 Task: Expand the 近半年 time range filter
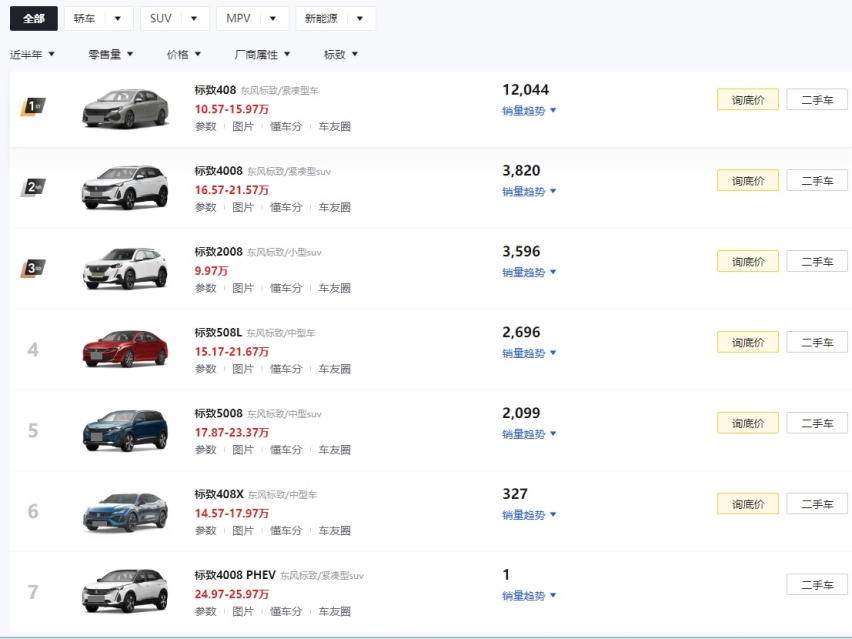32,54
